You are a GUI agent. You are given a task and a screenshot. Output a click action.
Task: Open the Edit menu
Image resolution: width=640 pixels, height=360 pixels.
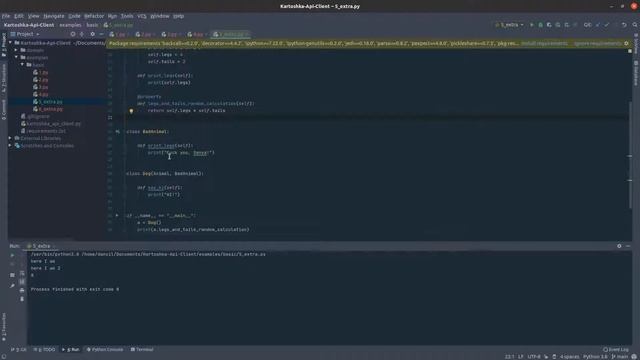tap(19, 16)
